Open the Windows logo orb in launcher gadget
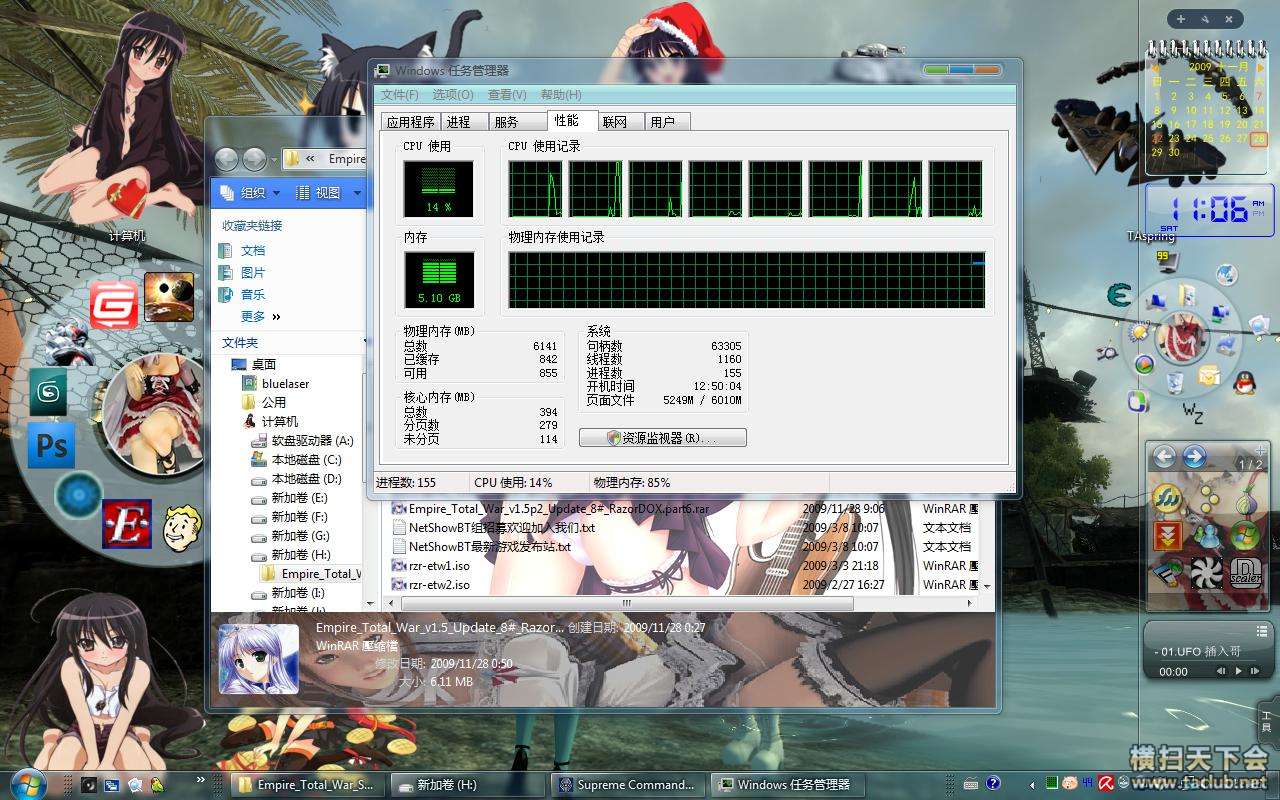The height and width of the screenshot is (800, 1280). [x=1245, y=536]
